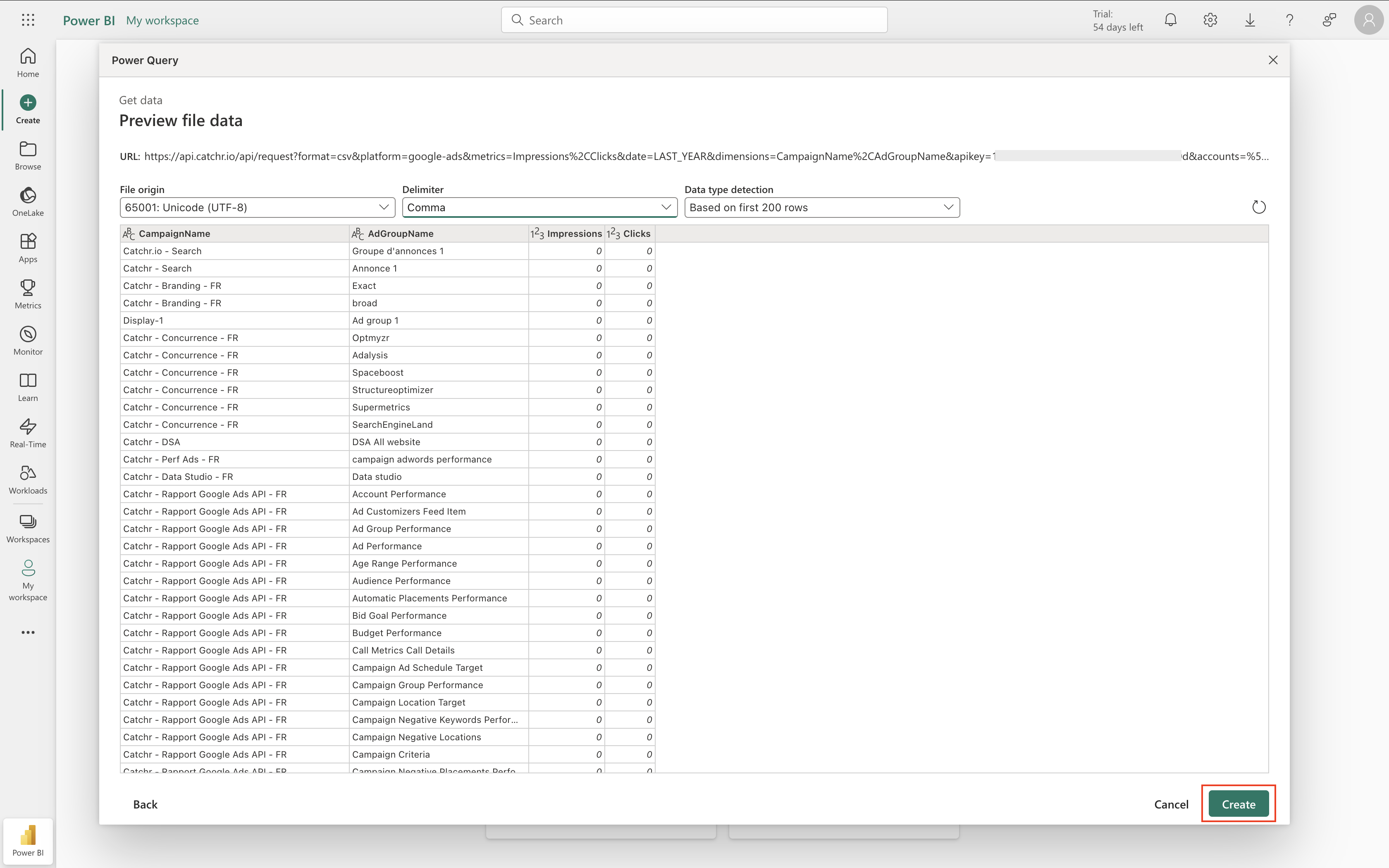Click 'campaign adwords performance' cell

click(439, 459)
